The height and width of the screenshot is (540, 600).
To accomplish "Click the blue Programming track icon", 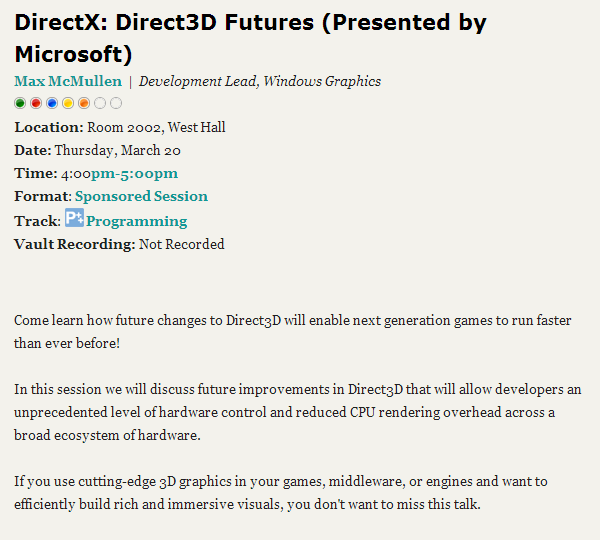I will tap(74, 218).
